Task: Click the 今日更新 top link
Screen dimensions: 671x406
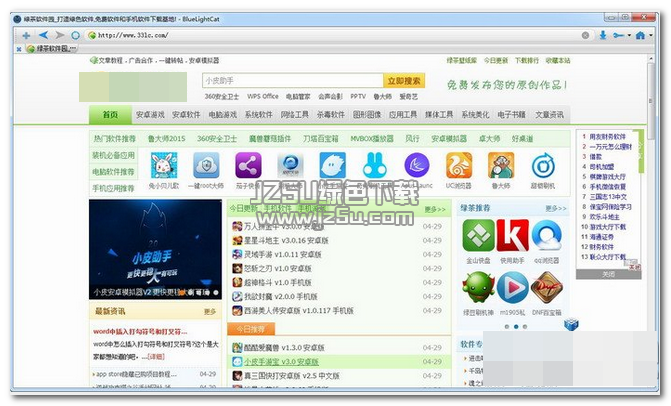Action: coord(496,60)
